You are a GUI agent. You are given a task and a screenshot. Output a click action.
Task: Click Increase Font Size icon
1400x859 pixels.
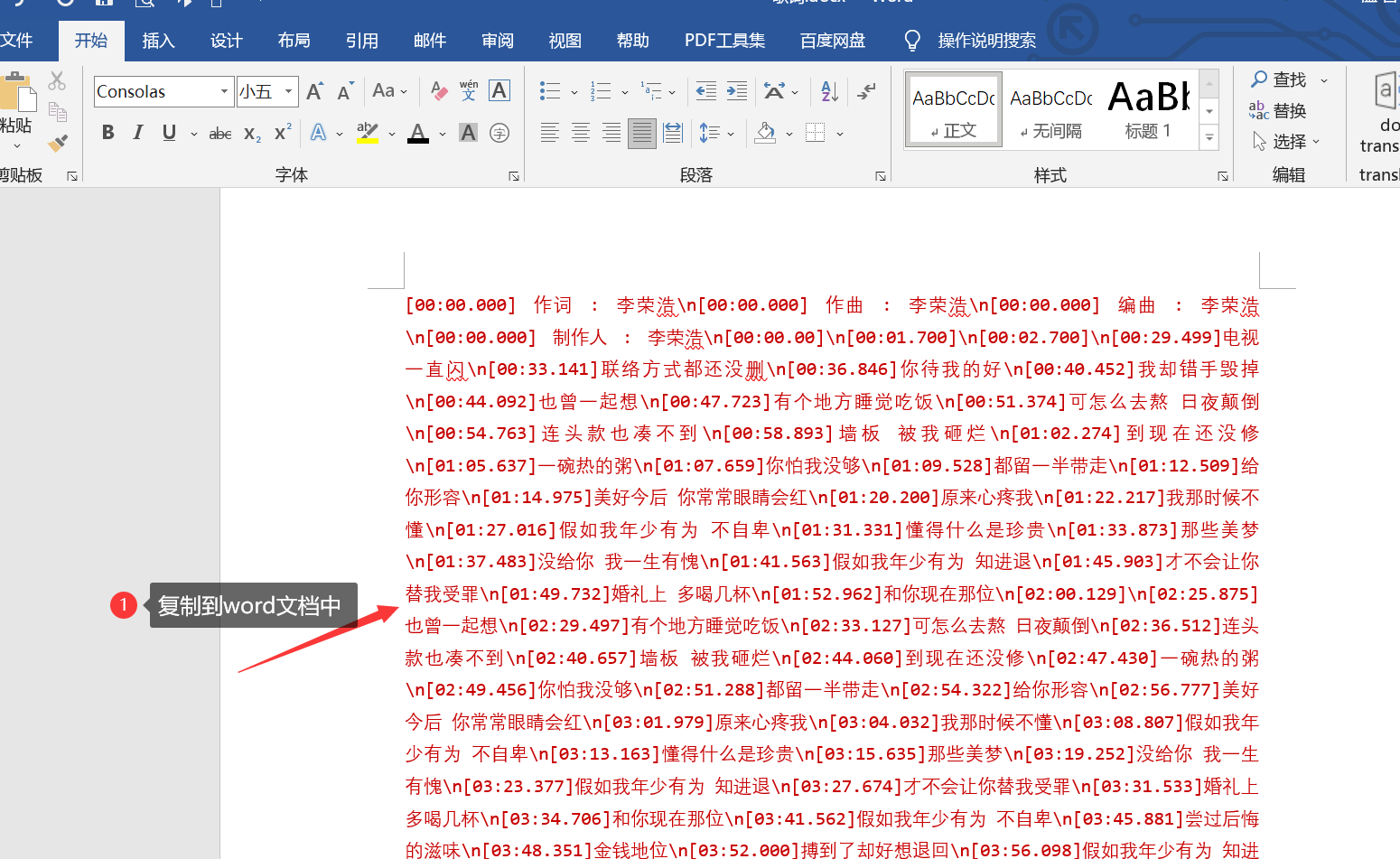click(x=314, y=91)
